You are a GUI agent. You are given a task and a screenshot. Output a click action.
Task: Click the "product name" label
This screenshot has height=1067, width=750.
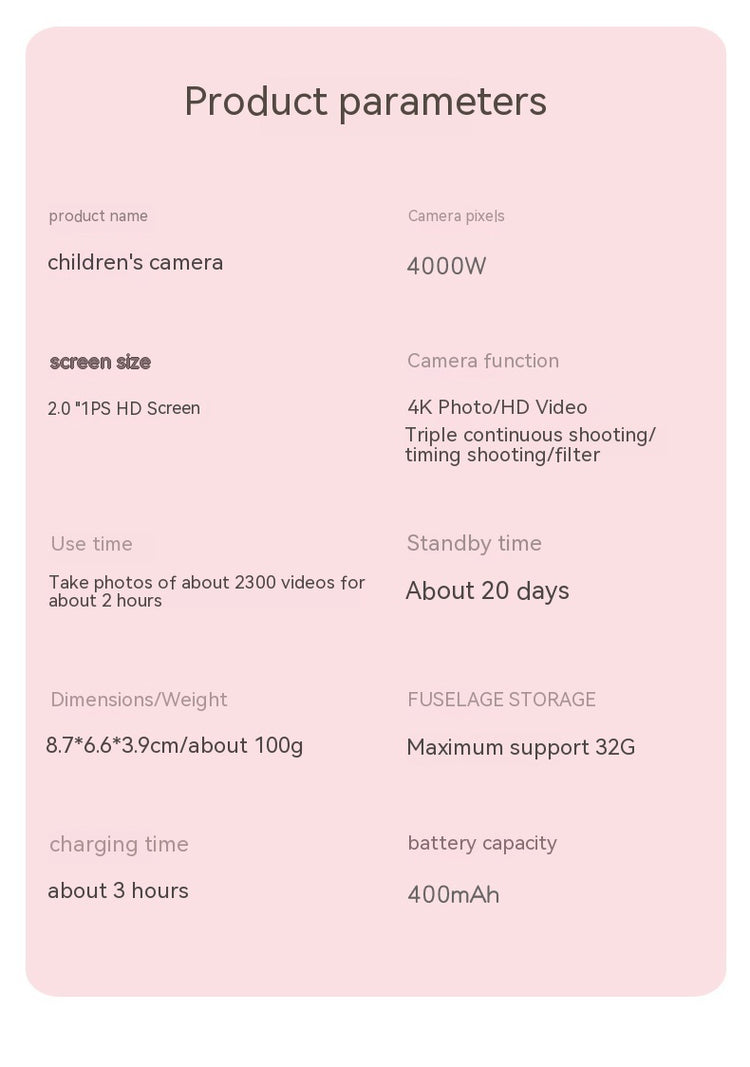(x=98, y=216)
